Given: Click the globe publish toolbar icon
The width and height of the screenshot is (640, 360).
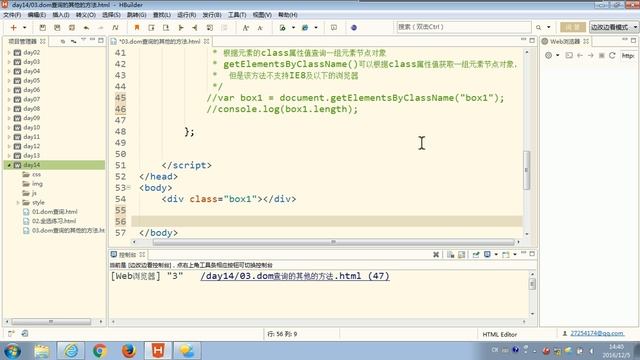Looking at the screenshot, I should click(x=305, y=27).
